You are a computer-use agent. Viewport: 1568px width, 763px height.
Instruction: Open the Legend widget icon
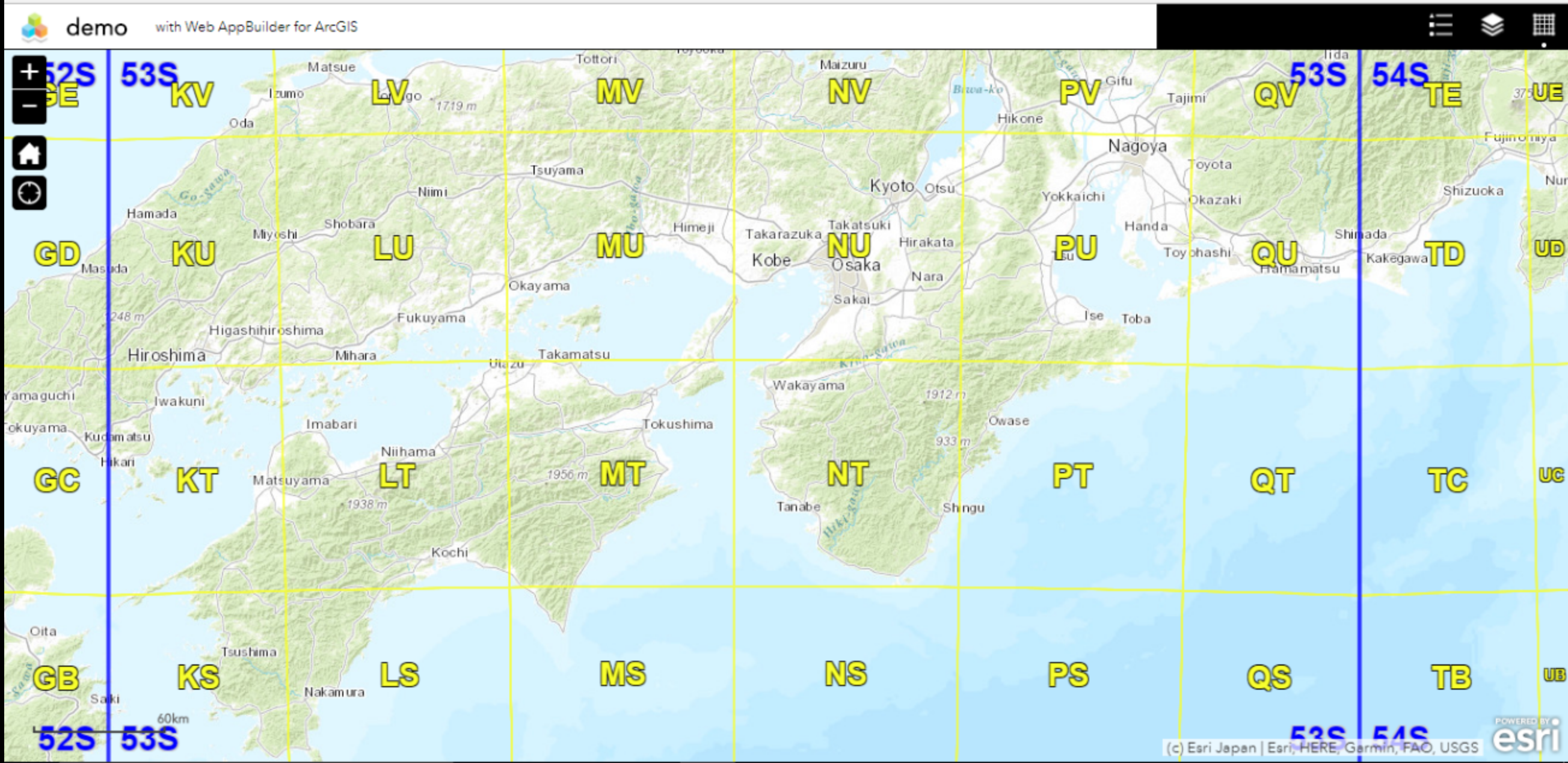[x=1440, y=26]
